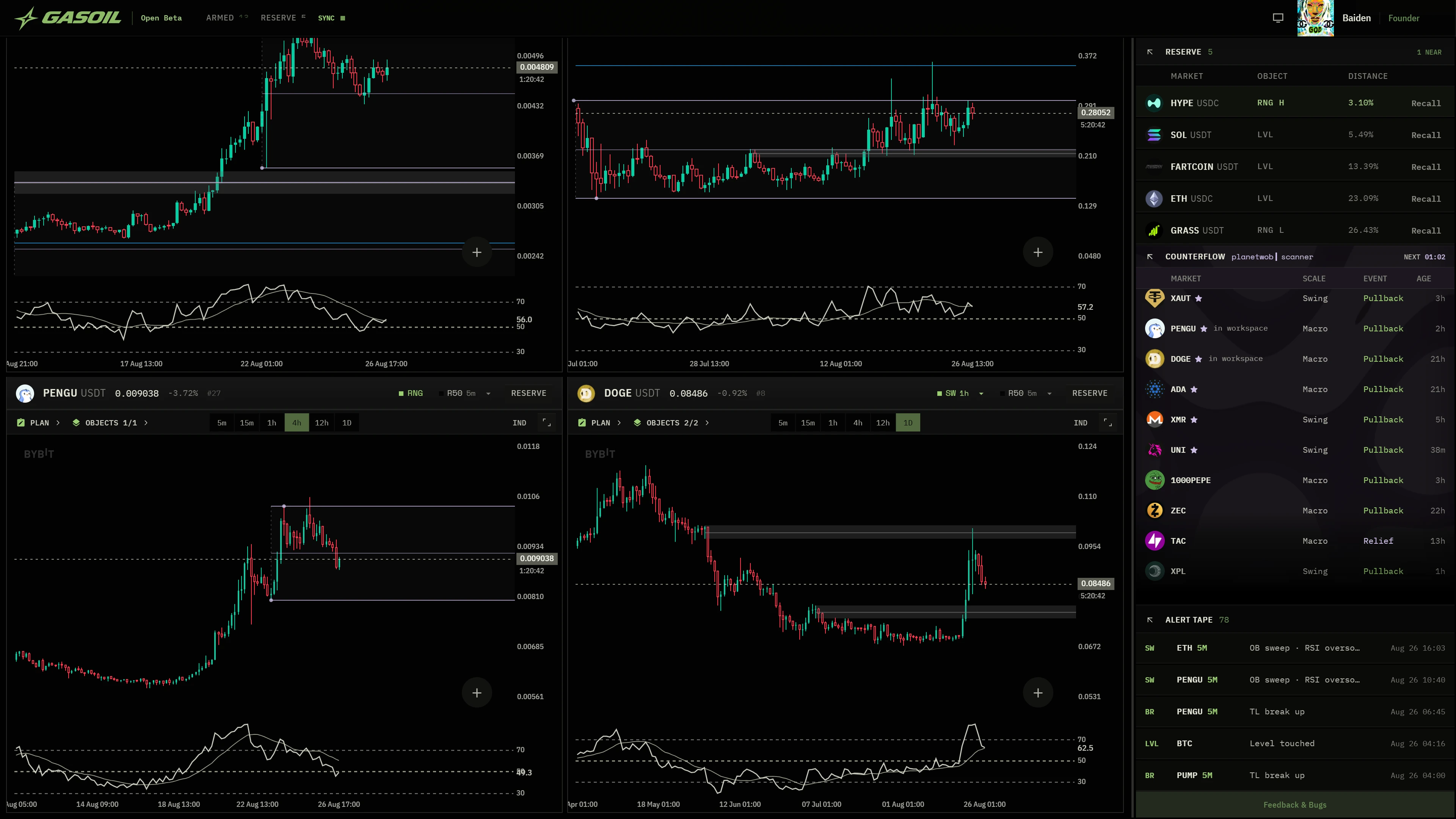
Task: Expand DOGE chart to fullscreen
Action: [x=1108, y=422]
